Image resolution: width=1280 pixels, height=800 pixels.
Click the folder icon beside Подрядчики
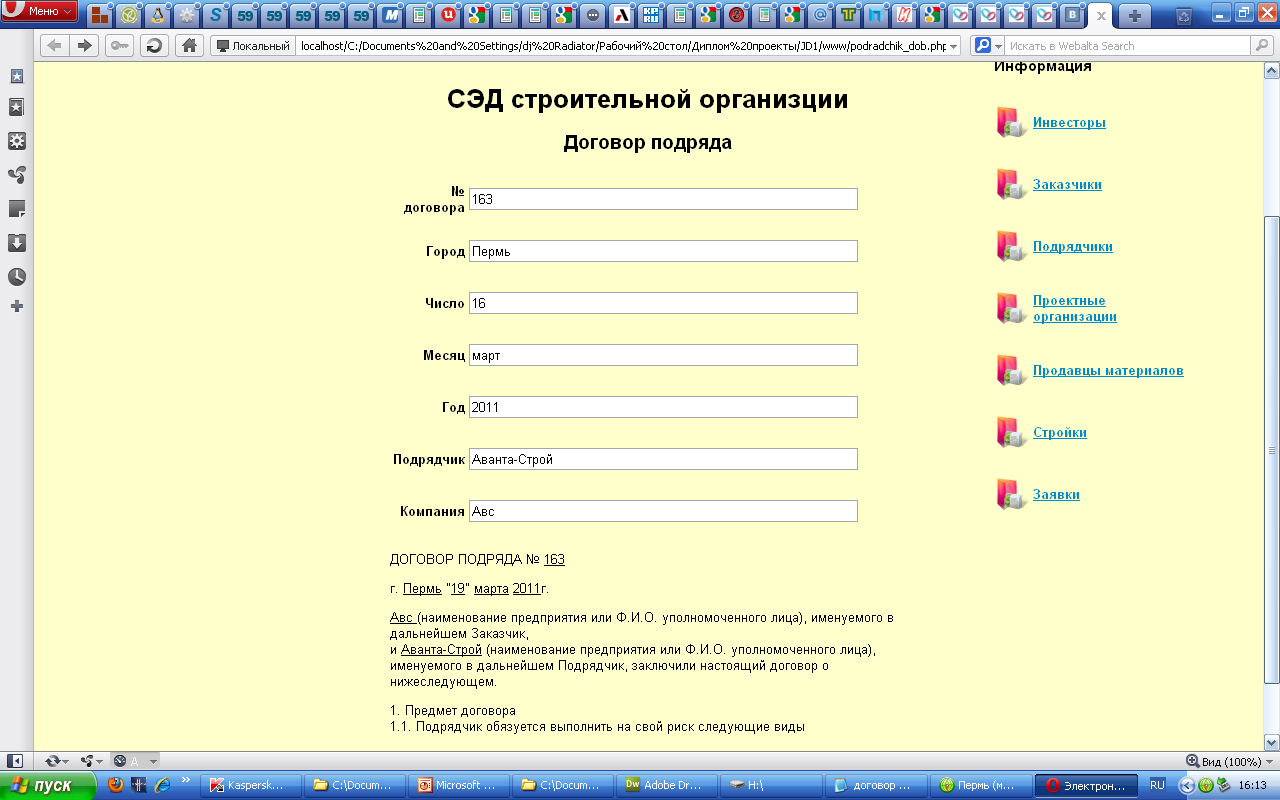tap(1011, 246)
